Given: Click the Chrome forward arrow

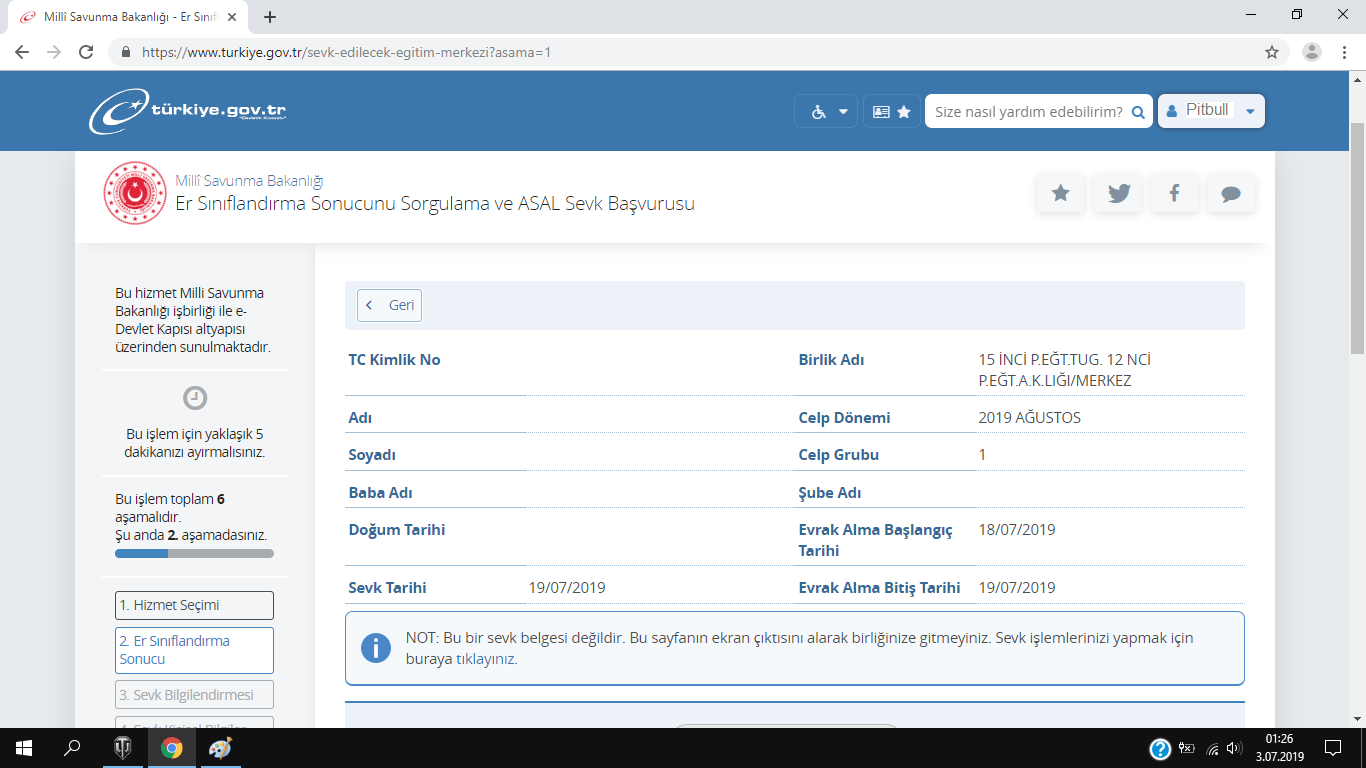Looking at the screenshot, I should click(x=54, y=52).
